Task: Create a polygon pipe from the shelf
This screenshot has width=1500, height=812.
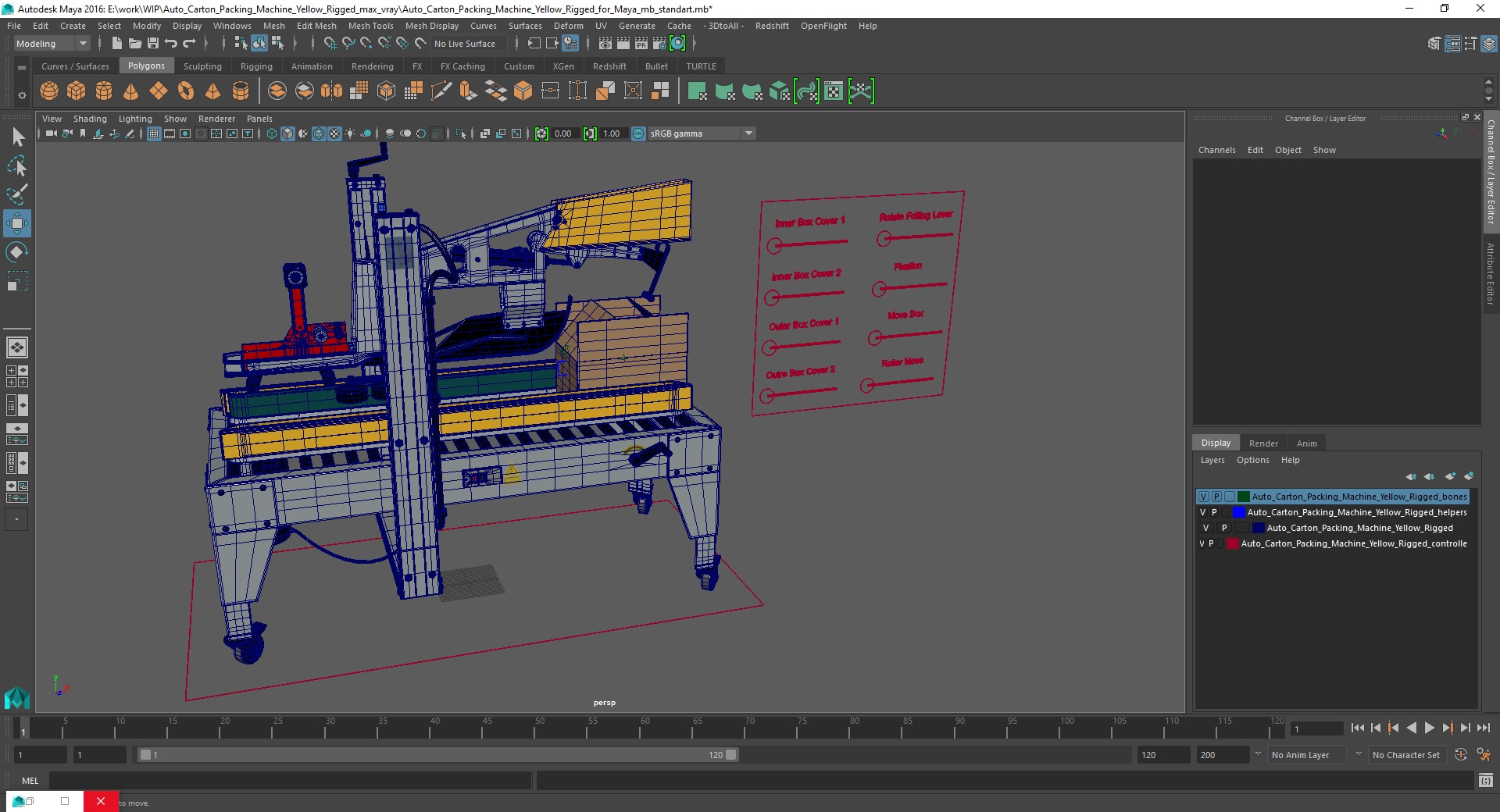Action: pyautogui.click(x=241, y=91)
